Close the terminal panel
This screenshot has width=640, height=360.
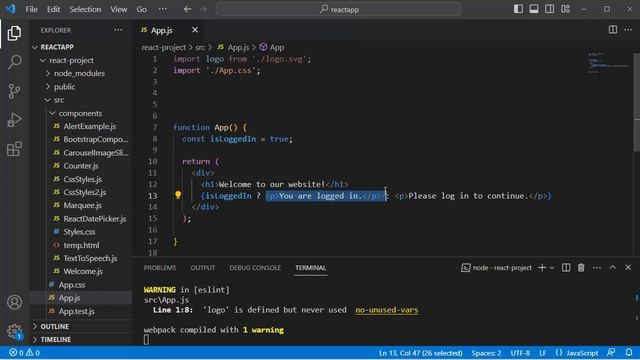628,268
